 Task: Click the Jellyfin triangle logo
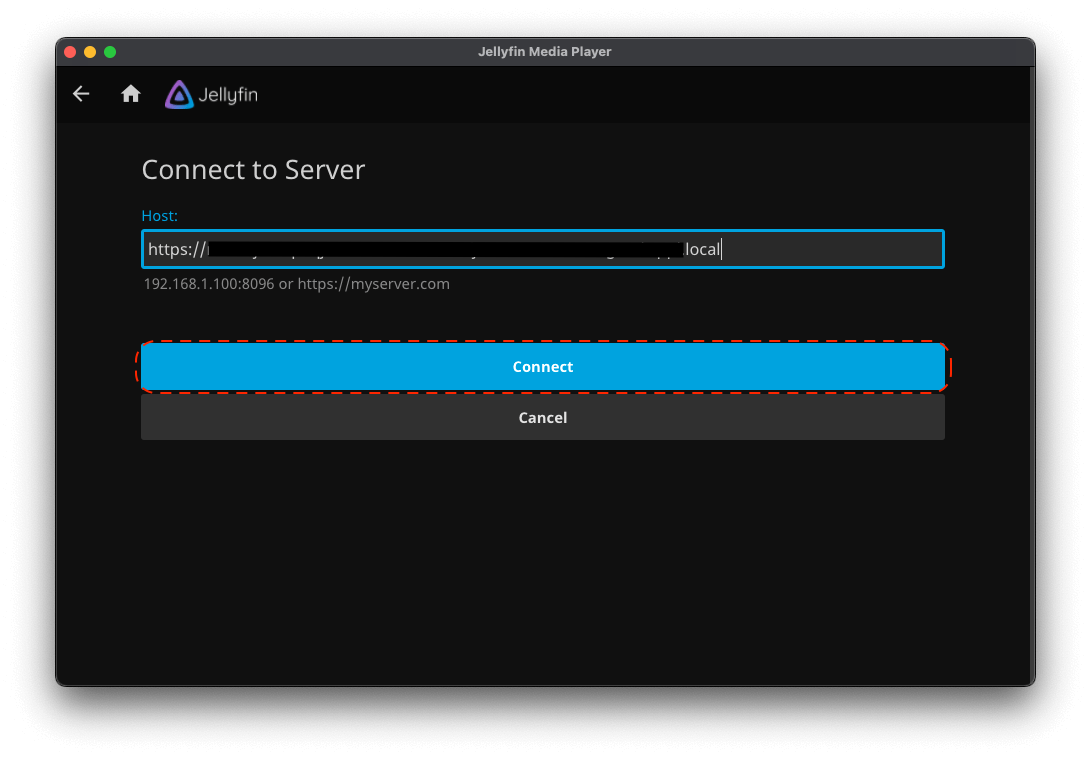(179, 95)
